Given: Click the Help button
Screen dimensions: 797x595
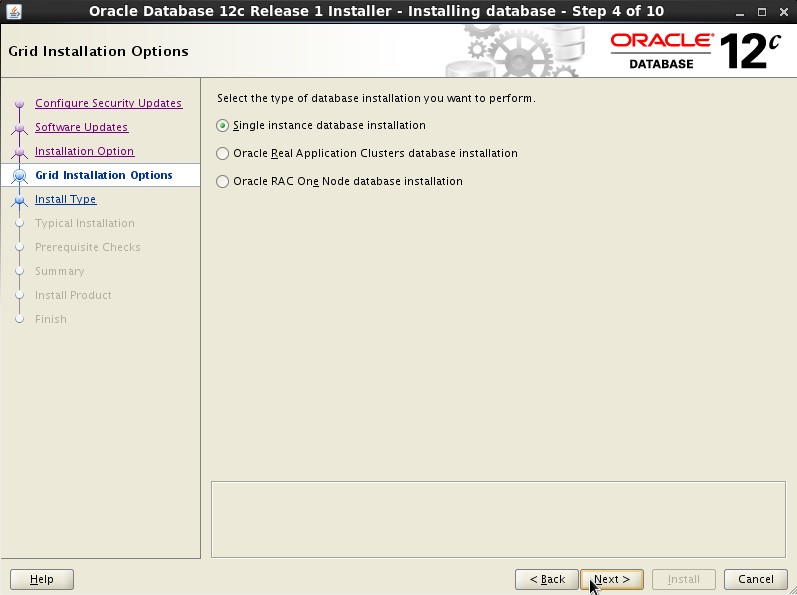Looking at the screenshot, I should [x=42, y=579].
